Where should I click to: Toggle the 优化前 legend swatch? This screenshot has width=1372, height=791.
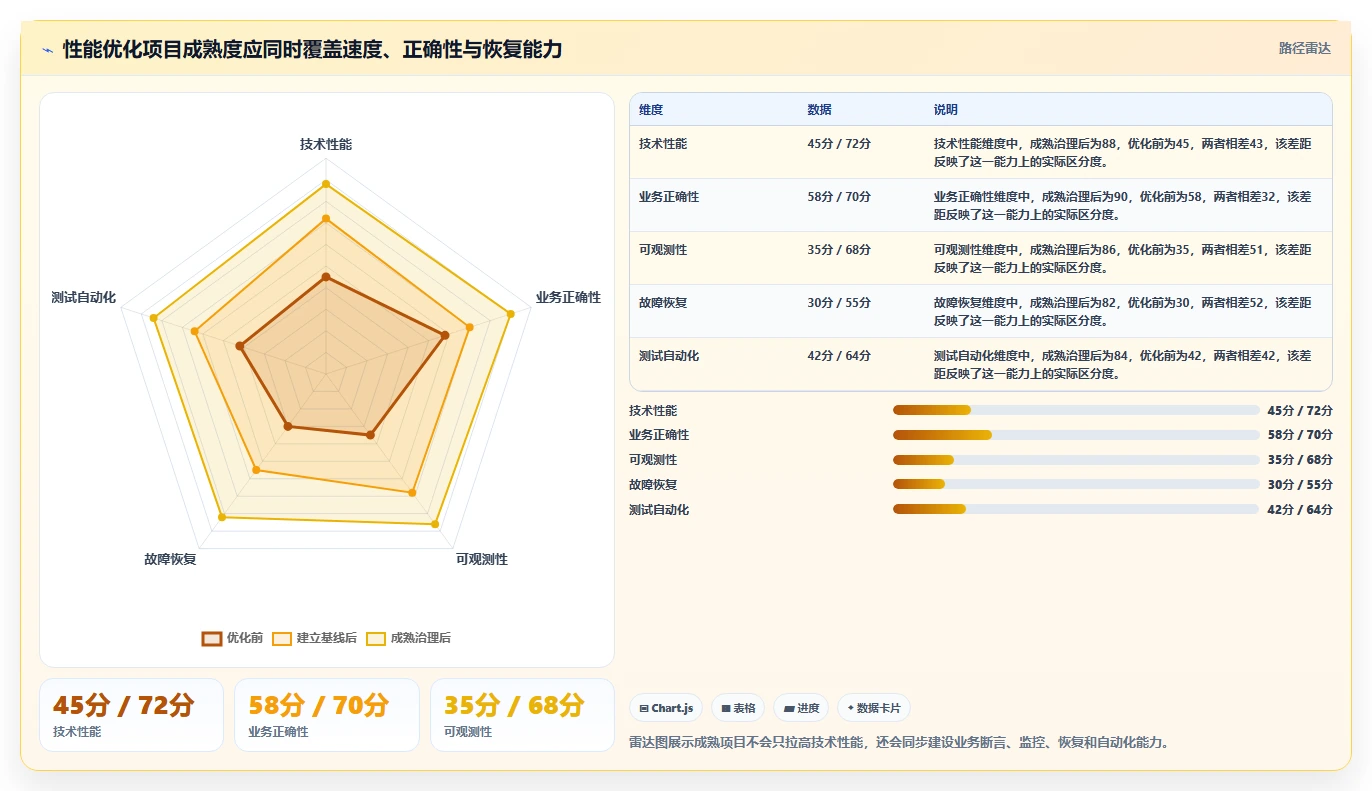click(212, 638)
